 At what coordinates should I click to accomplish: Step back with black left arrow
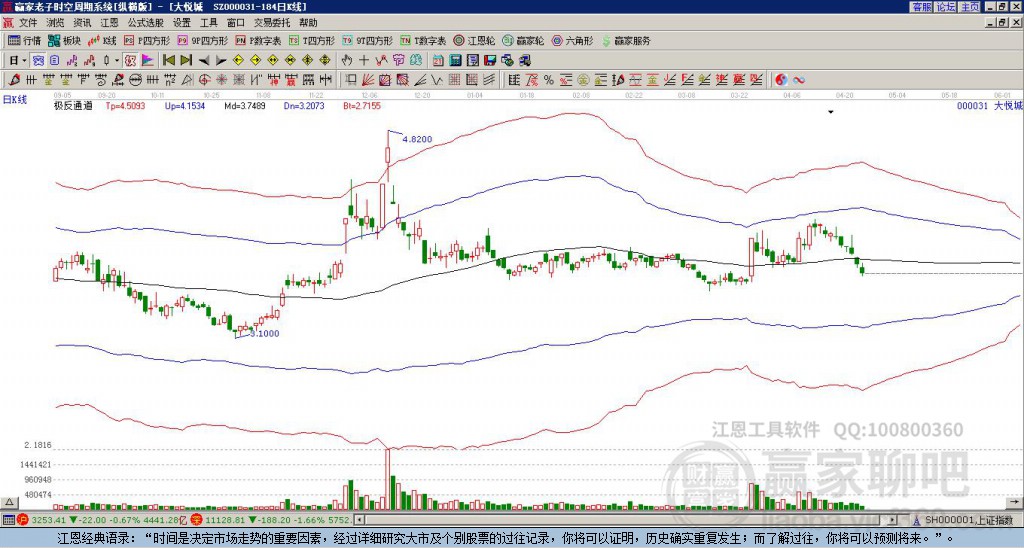click(204, 61)
